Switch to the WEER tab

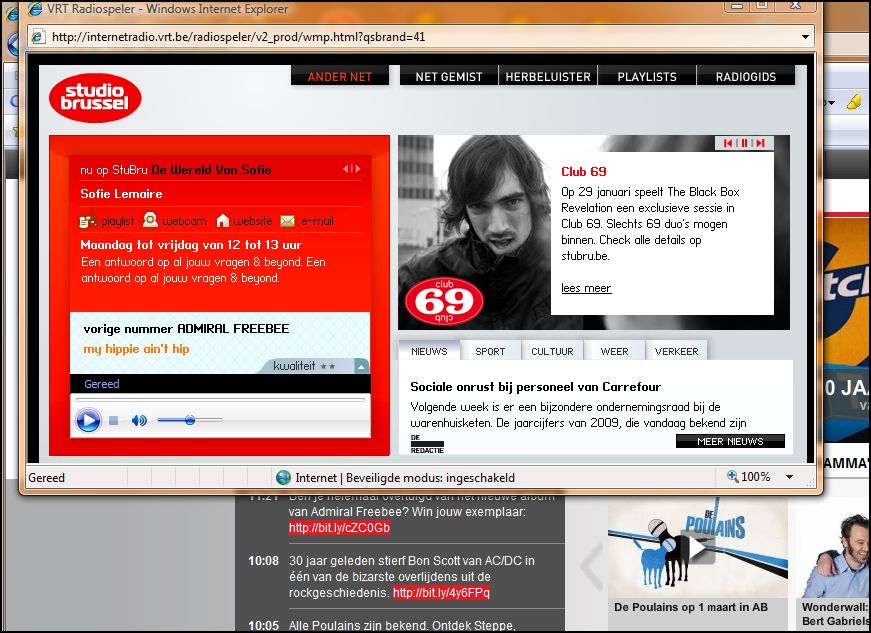coord(614,351)
